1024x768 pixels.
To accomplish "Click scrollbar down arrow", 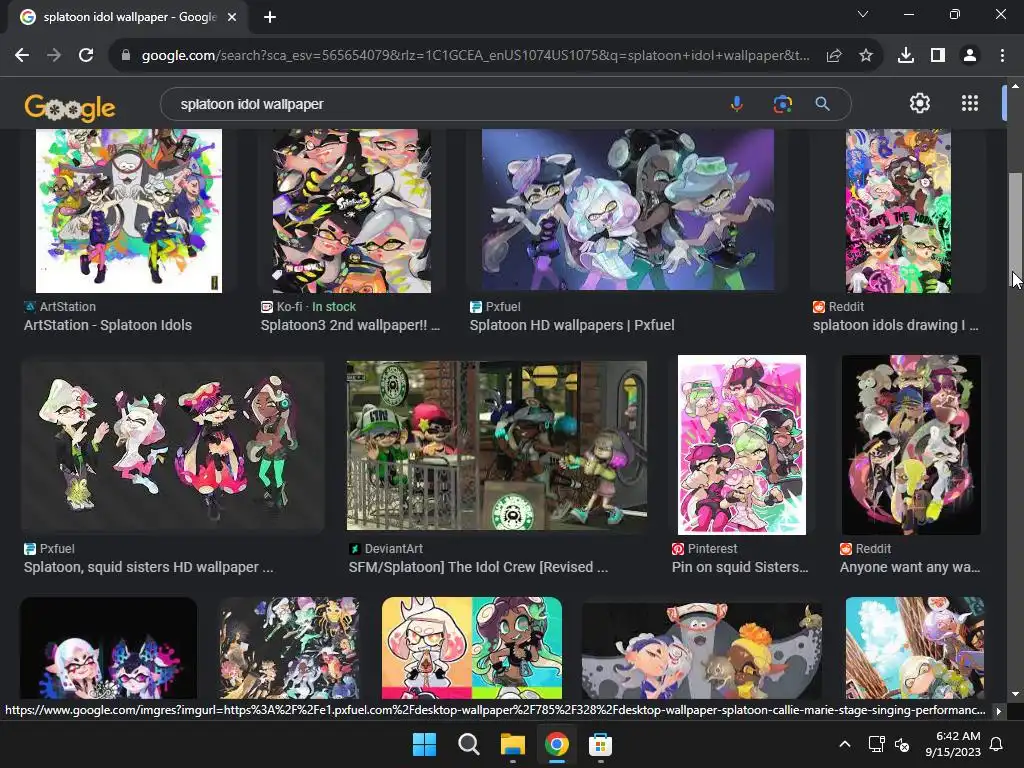I will click(1015, 694).
